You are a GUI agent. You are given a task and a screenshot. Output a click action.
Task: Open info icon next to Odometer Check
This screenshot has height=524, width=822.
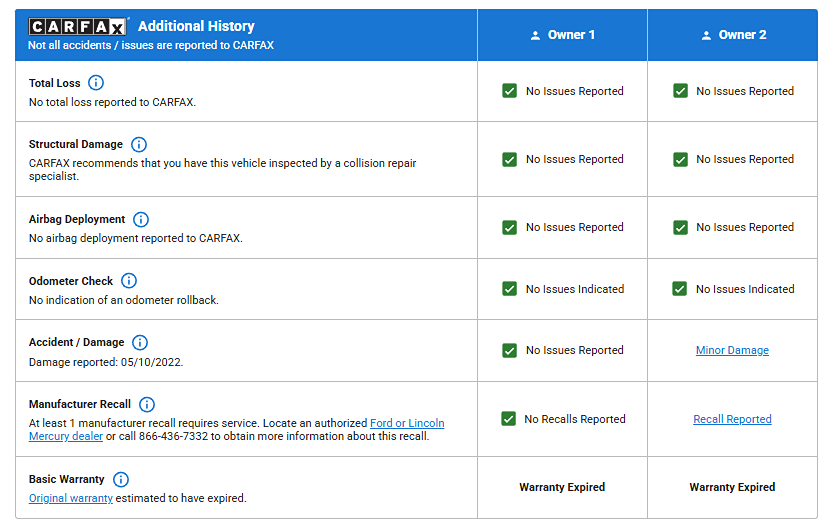click(129, 281)
